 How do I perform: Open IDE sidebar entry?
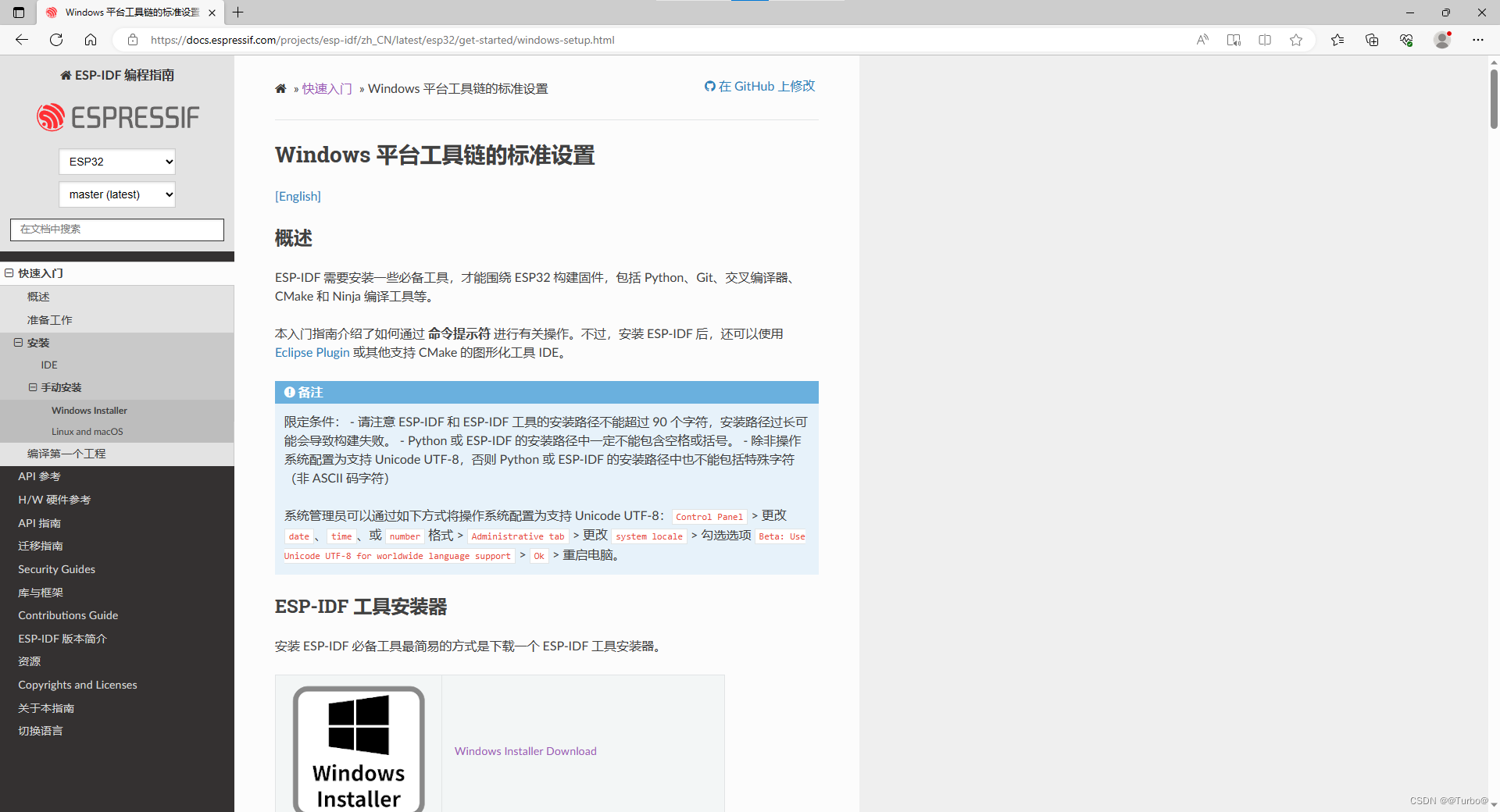49,365
